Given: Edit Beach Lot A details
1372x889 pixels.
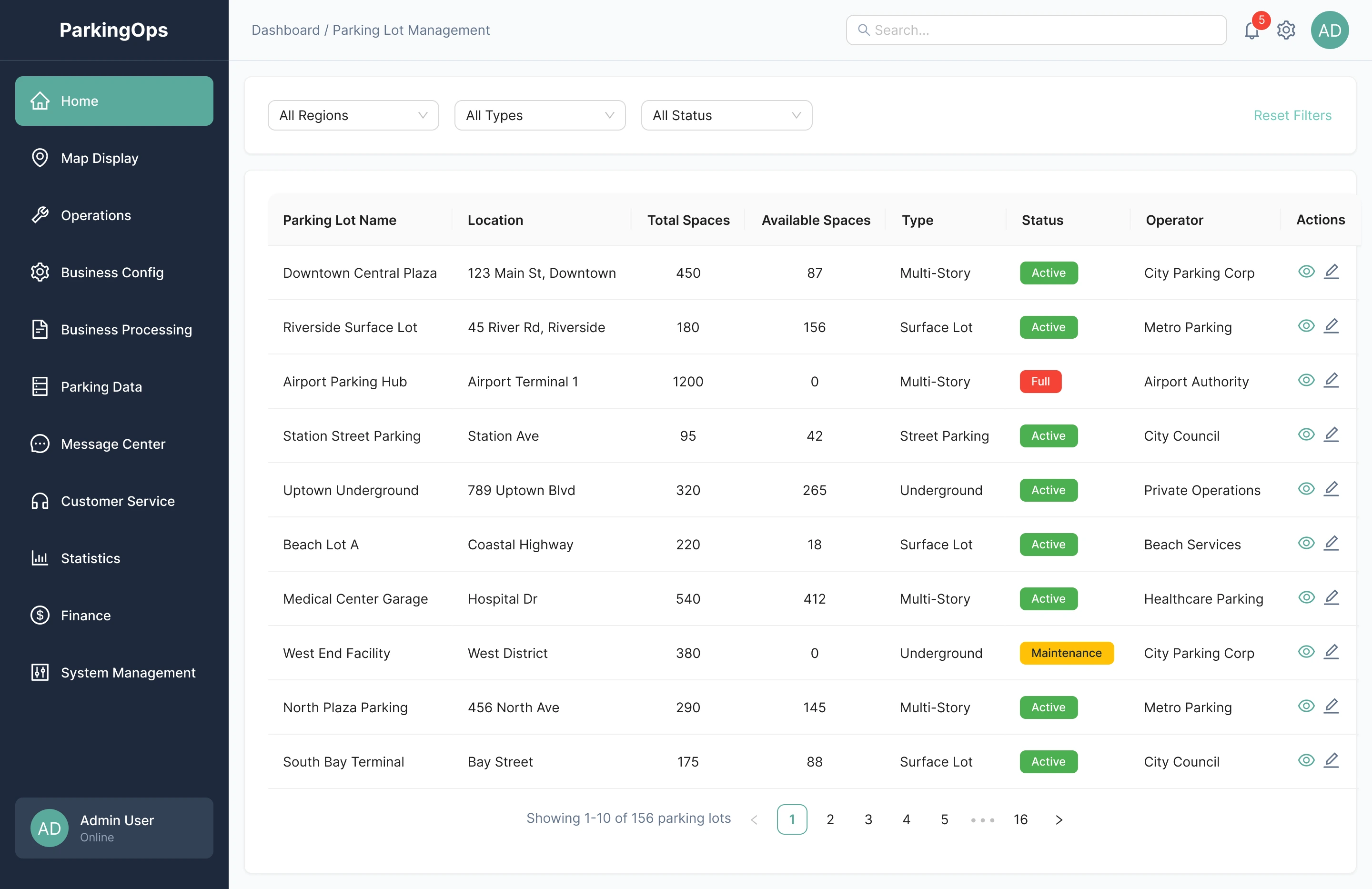Looking at the screenshot, I should tap(1331, 543).
